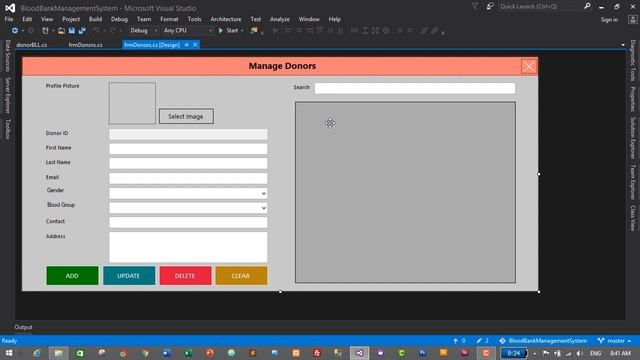Expand the Blood Group combo box
Screen dimensions: 640x360
[264, 208]
